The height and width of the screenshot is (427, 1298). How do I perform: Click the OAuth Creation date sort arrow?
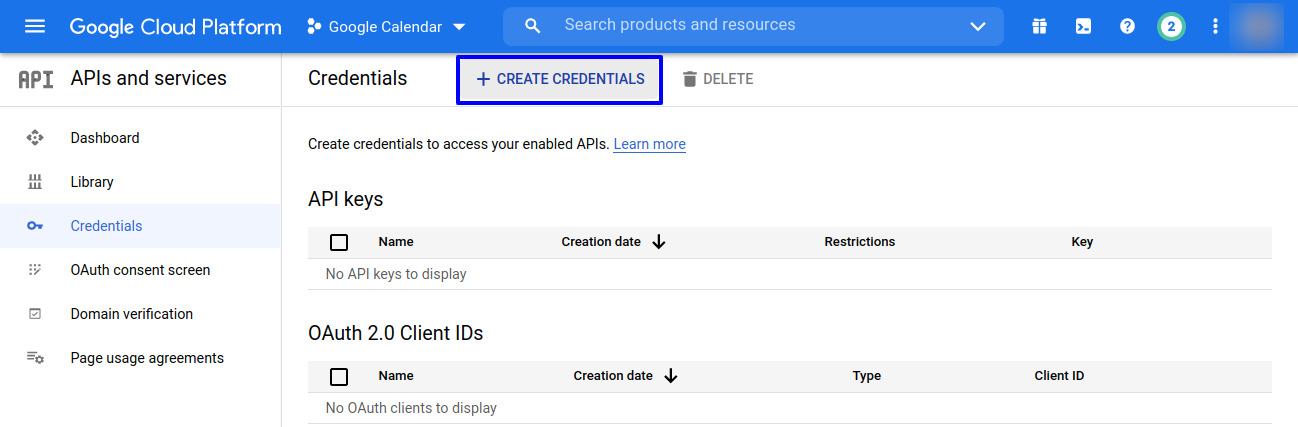click(x=670, y=376)
